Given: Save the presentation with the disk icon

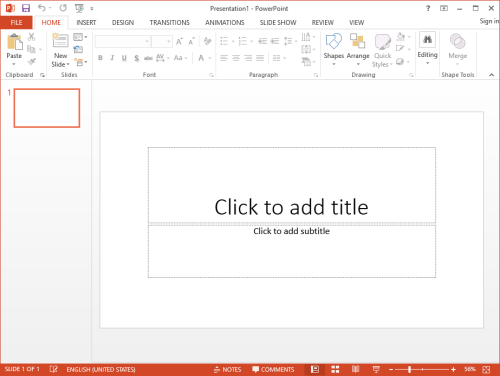Looking at the screenshot, I should point(26,8).
